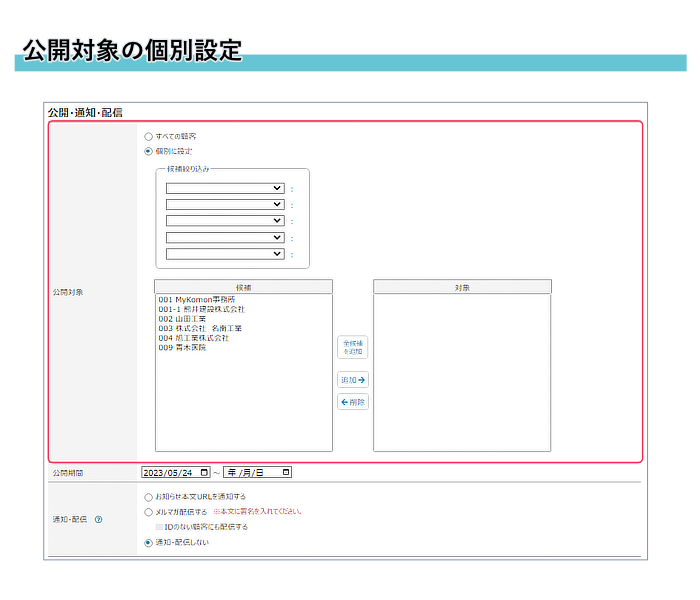Select the 個別に設定 radio button
The width and height of the screenshot is (700, 600).
tap(149, 152)
